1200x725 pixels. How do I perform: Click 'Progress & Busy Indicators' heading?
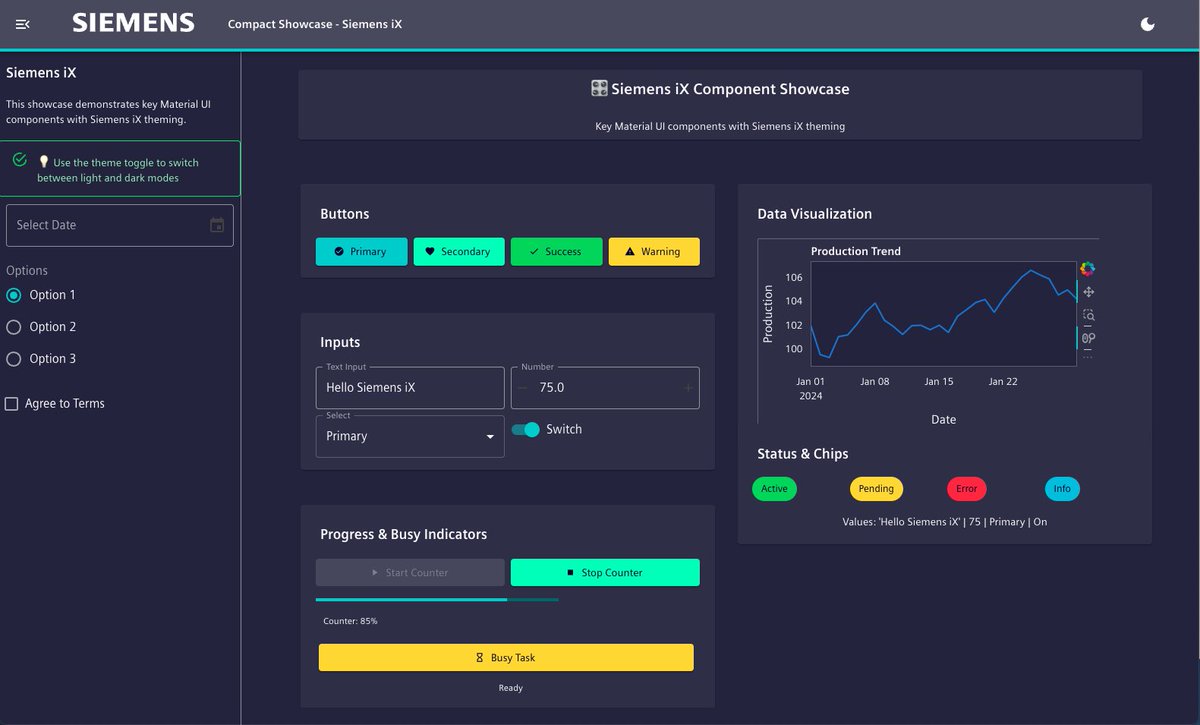(404, 534)
